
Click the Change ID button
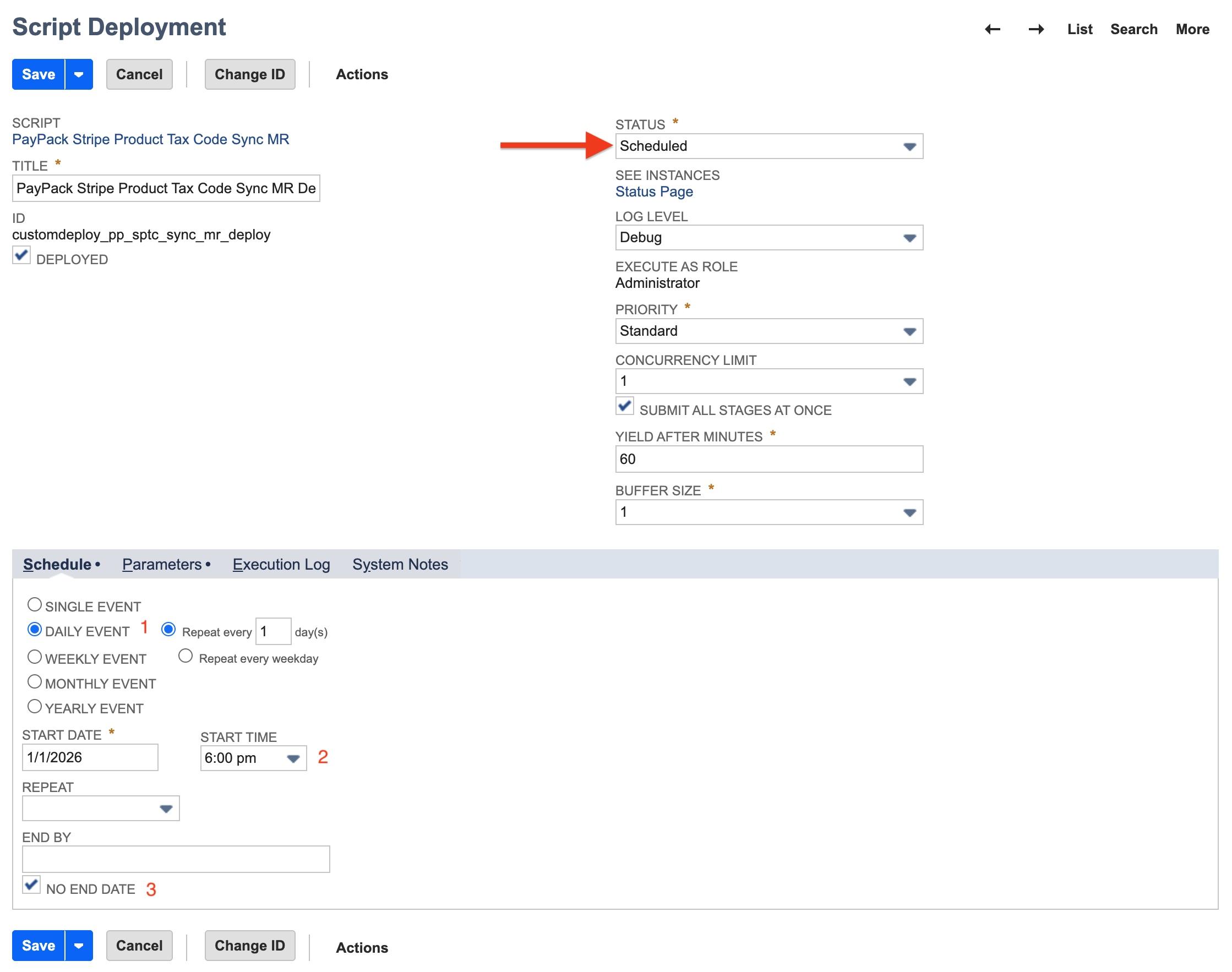point(250,74)
